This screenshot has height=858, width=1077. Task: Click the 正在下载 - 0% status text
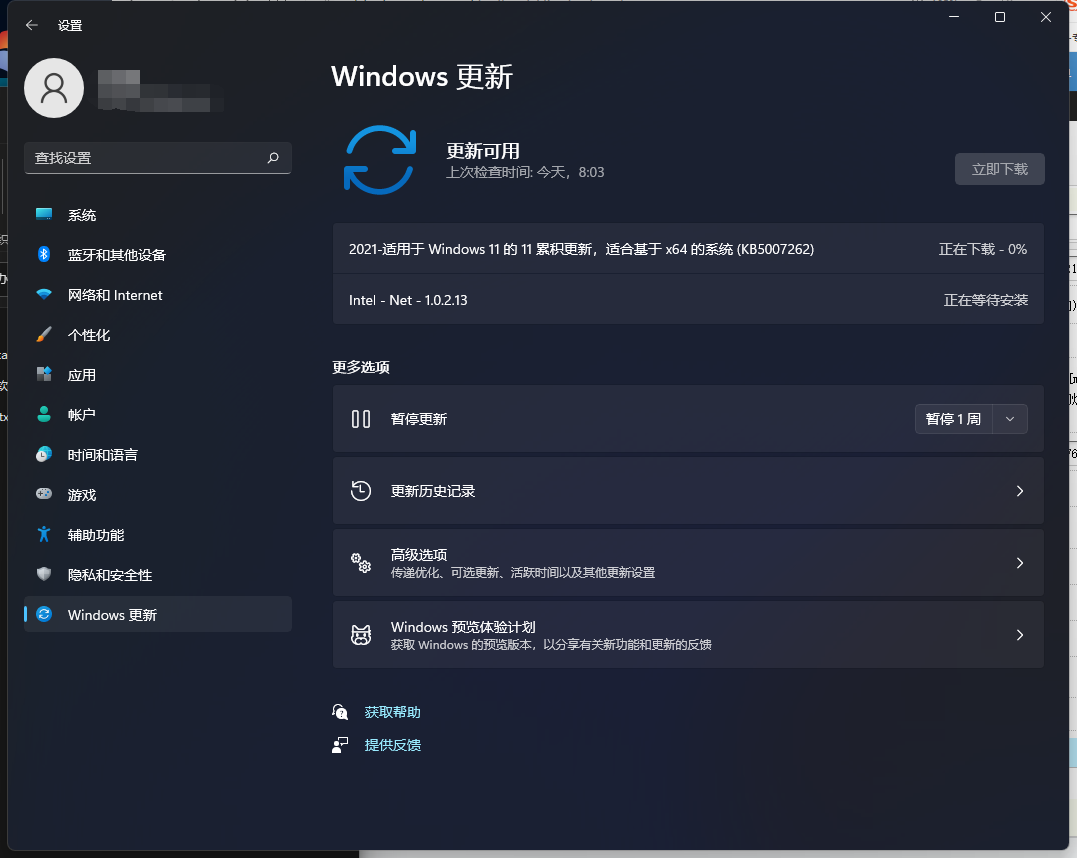(x=983, y=249)
